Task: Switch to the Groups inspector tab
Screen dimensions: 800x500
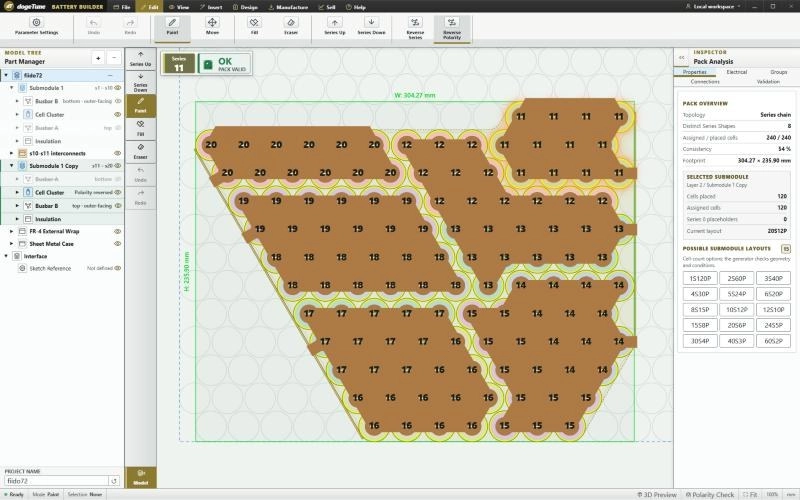Action: pyautogui.click(x=779, y=72)
